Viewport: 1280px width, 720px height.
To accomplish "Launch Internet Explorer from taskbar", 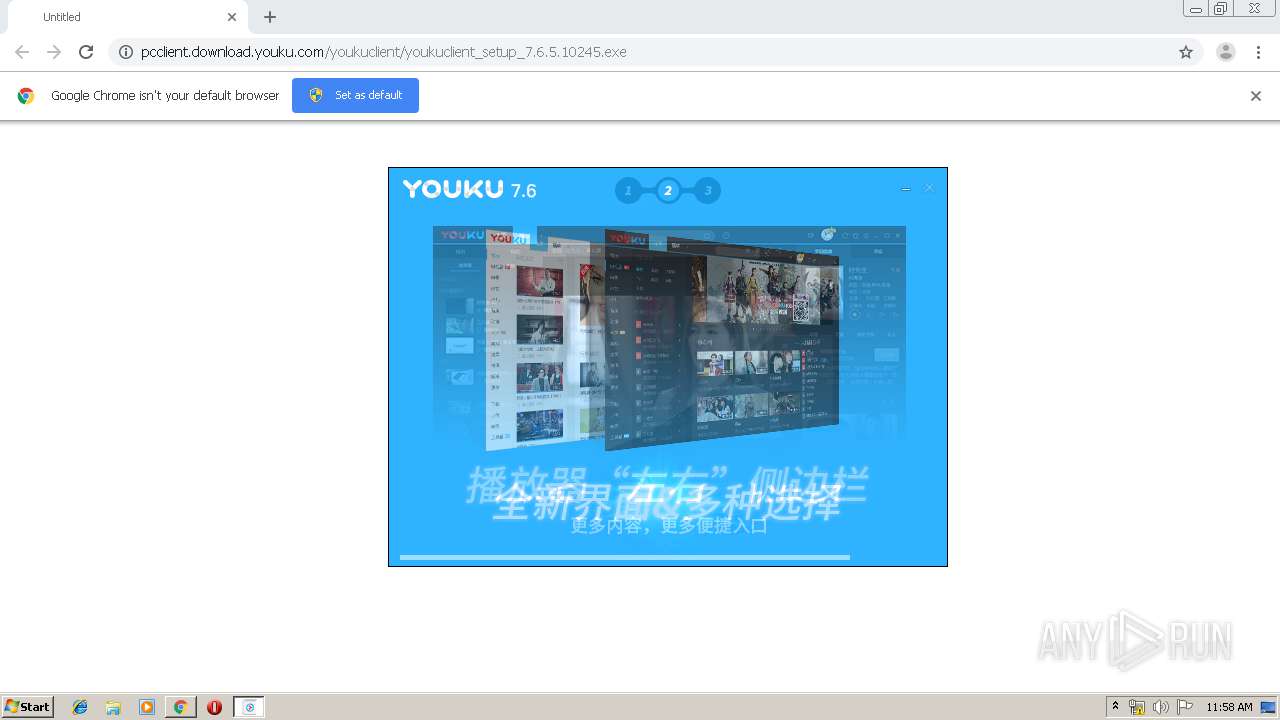I will click(x=80, y=707).
